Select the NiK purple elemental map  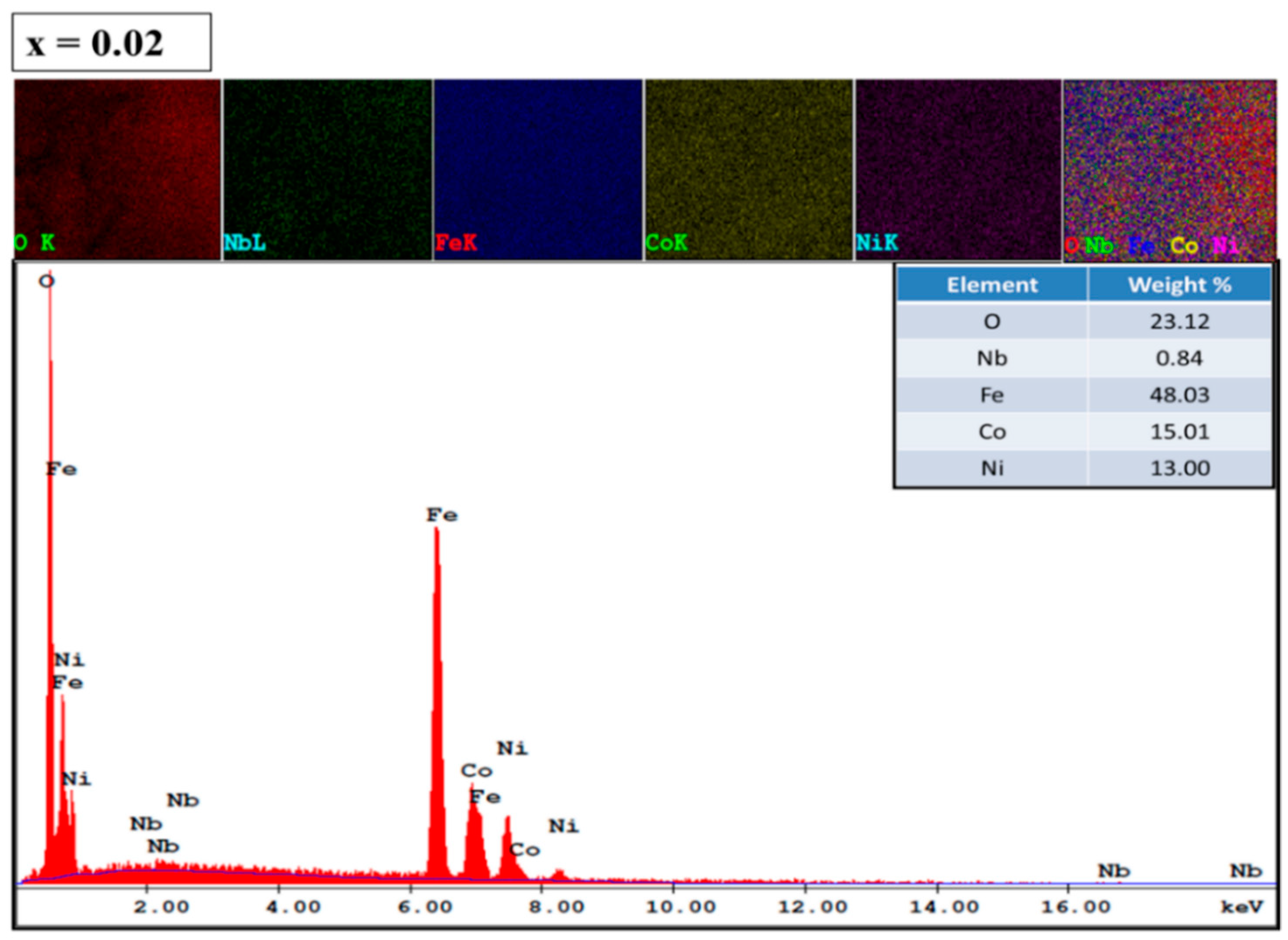(958, 169)
